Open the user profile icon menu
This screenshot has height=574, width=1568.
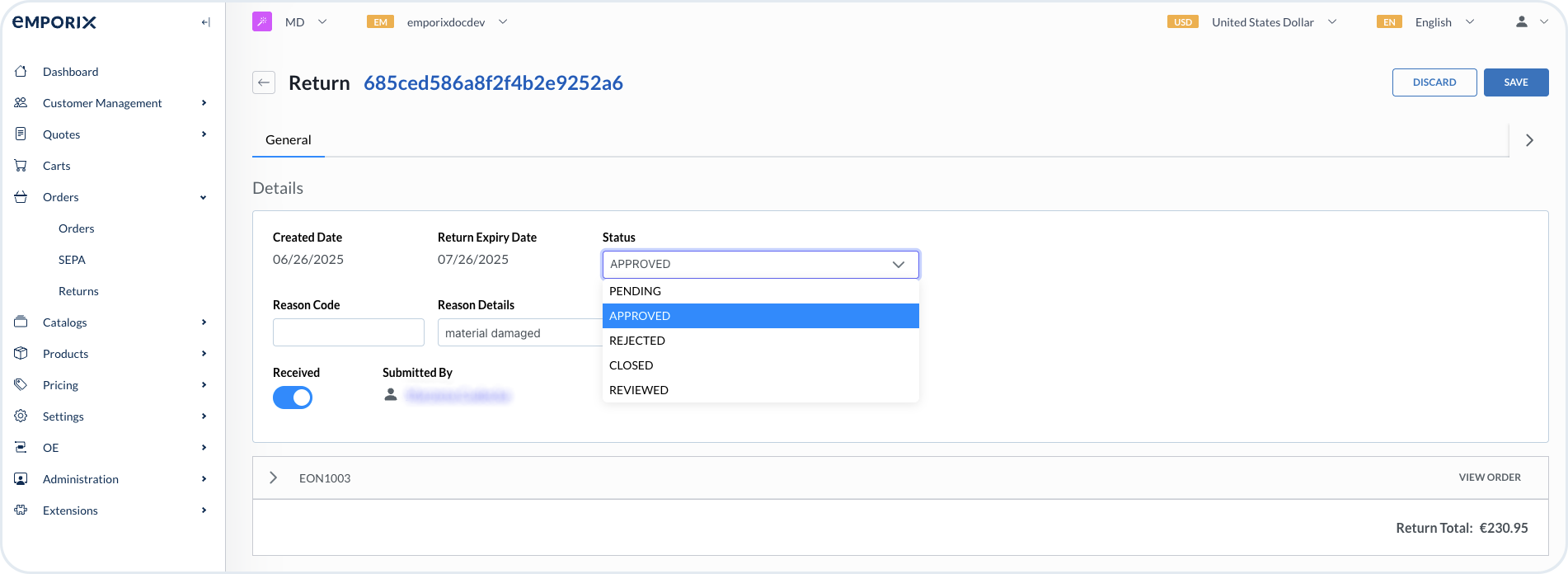pyautogui.click(x=1522, y=22)
